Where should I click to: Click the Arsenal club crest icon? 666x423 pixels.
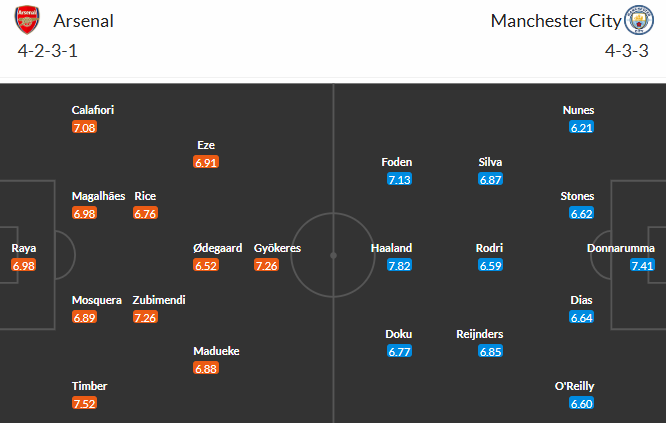click(x=30, y=20)
